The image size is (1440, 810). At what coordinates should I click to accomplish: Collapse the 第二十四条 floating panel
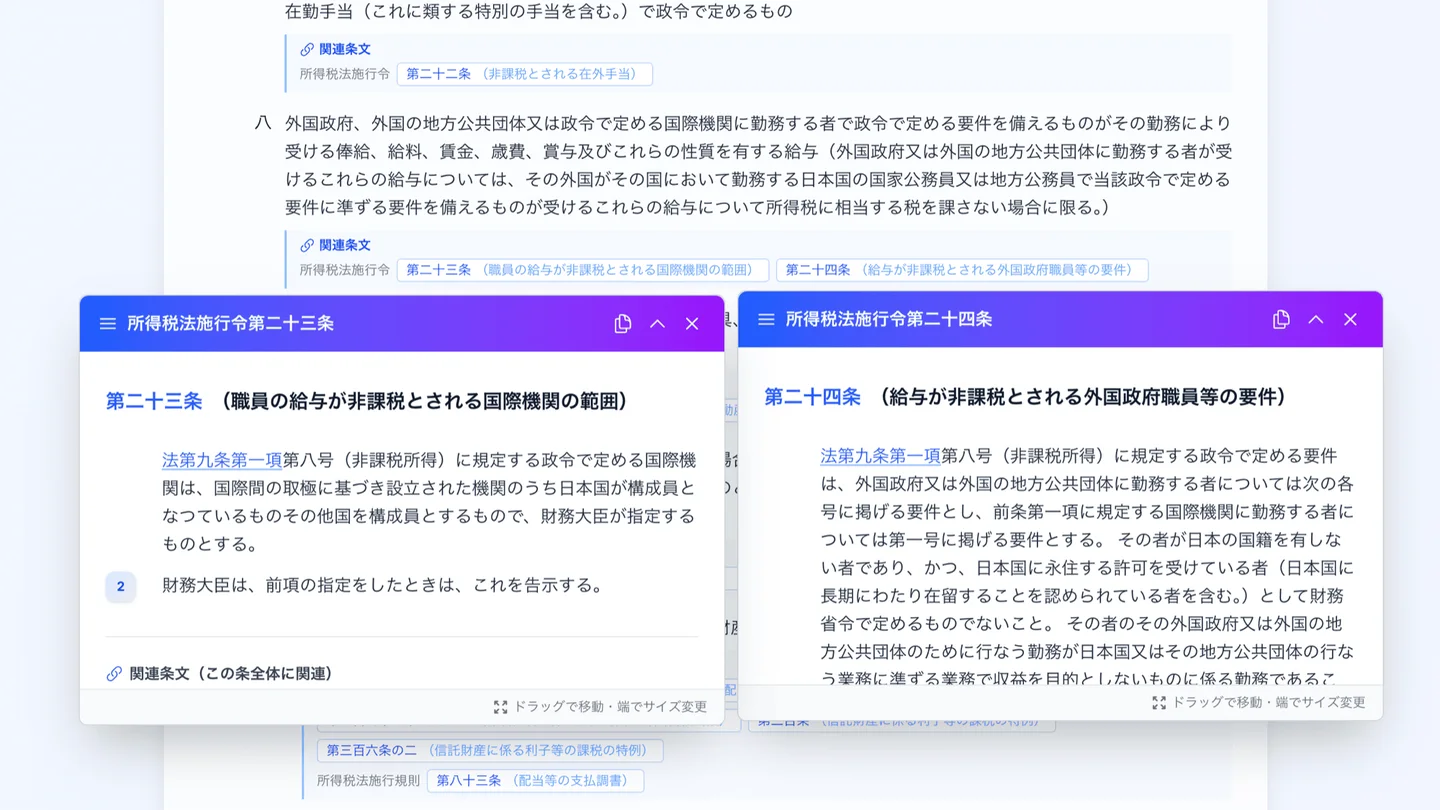pos(1316,320)
